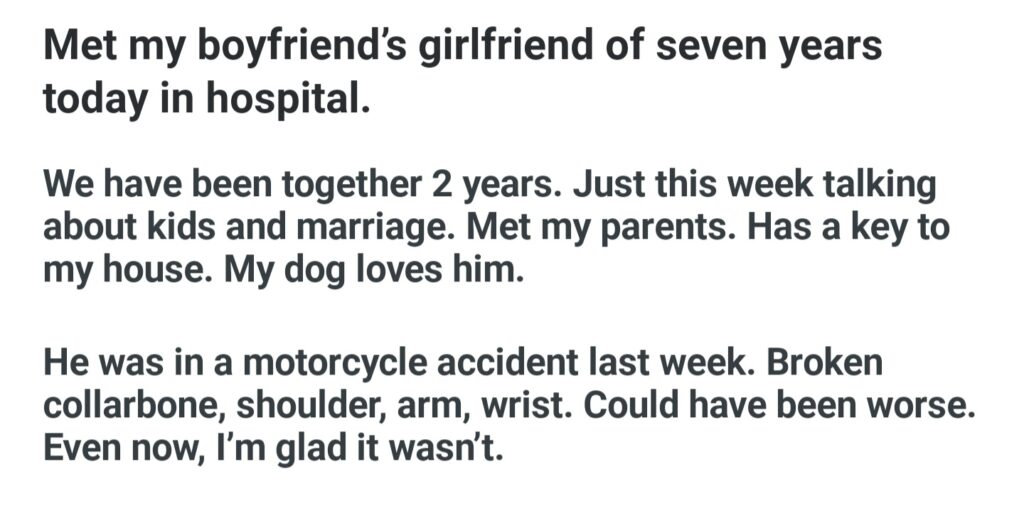Click the word "house" in the post
Image resolution: width=1024 pixels, height=506 pixels.
(x=128, y=271)
